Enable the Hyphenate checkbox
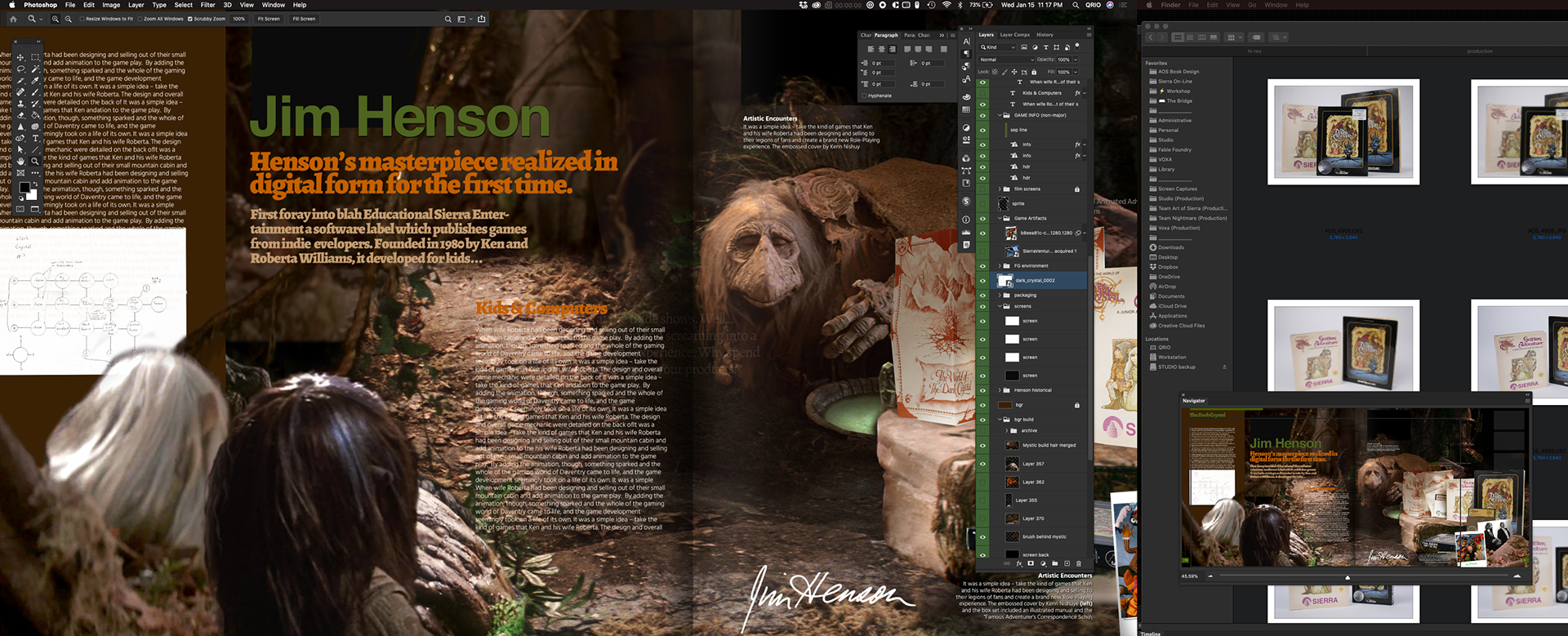 pyautogui.click(x=866, y=96)
